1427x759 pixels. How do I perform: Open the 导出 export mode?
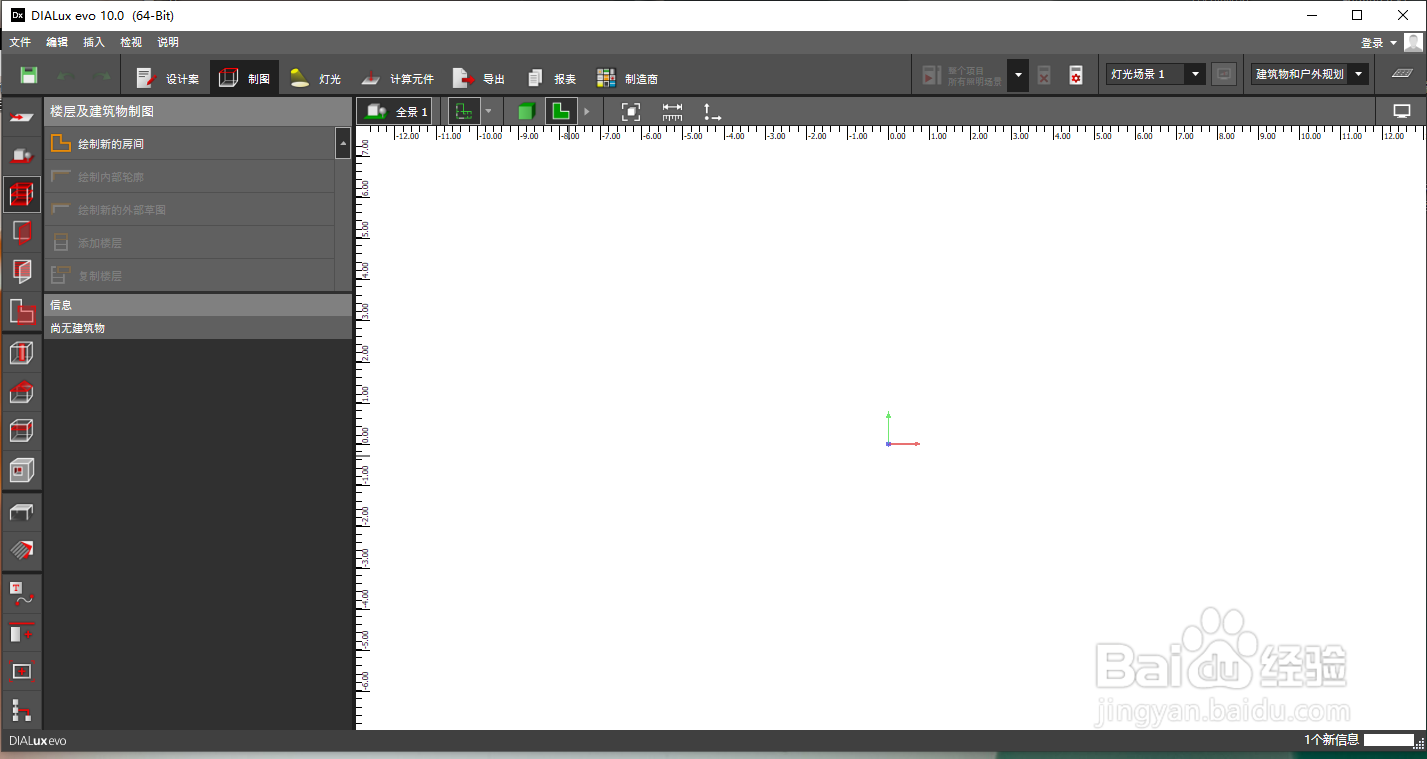click(x=478, y=78)
